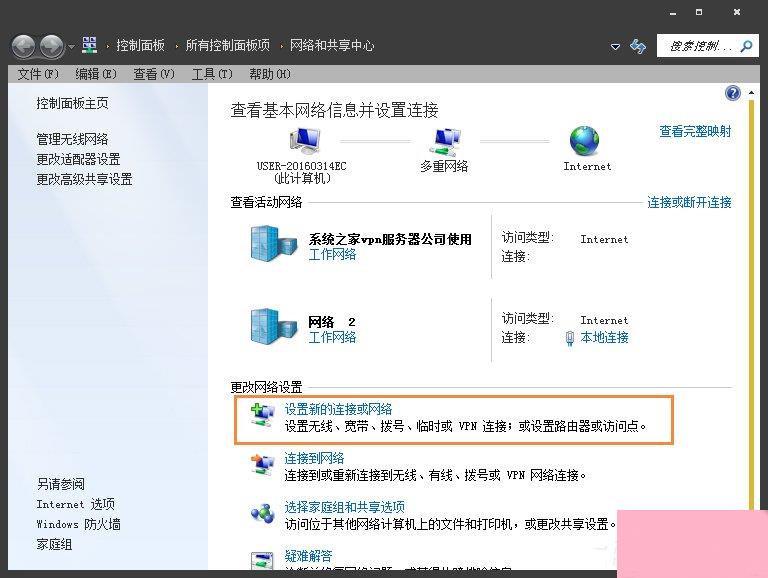The width and height of the screenshot is (768, 578).
Task: Open 工作网络 link under 网络 2
Action: click(x=332, y=337)
